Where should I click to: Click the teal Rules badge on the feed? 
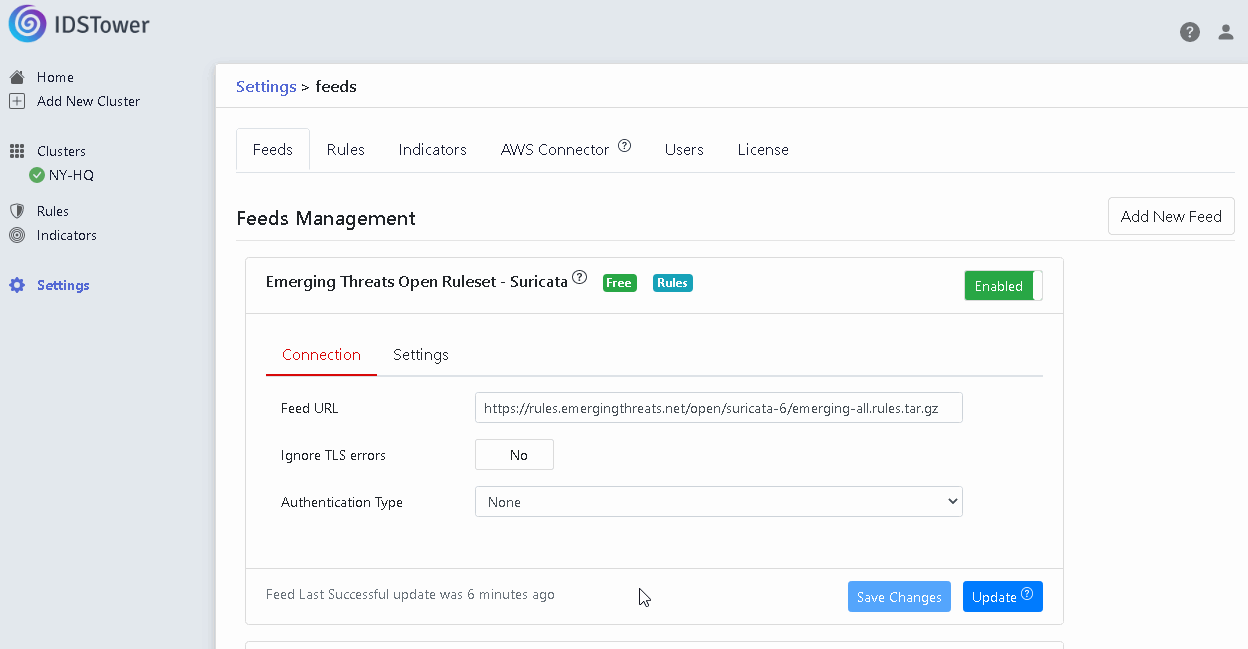[x=673, y=283]
